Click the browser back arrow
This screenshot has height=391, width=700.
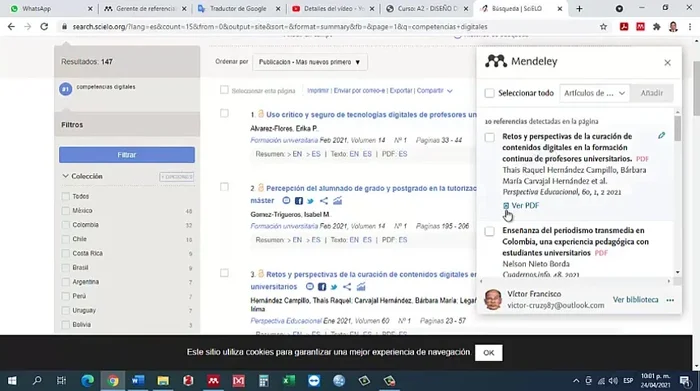[11, 27]
